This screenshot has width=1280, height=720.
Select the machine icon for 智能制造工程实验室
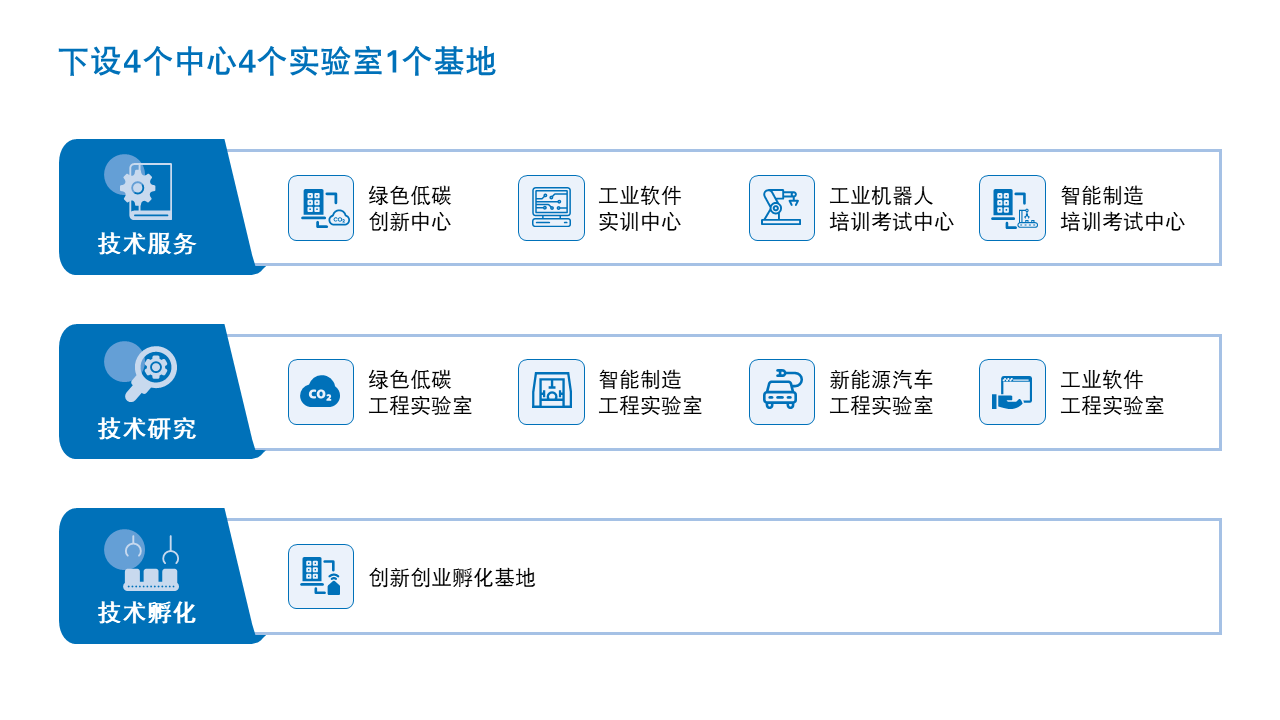(551, 392)
